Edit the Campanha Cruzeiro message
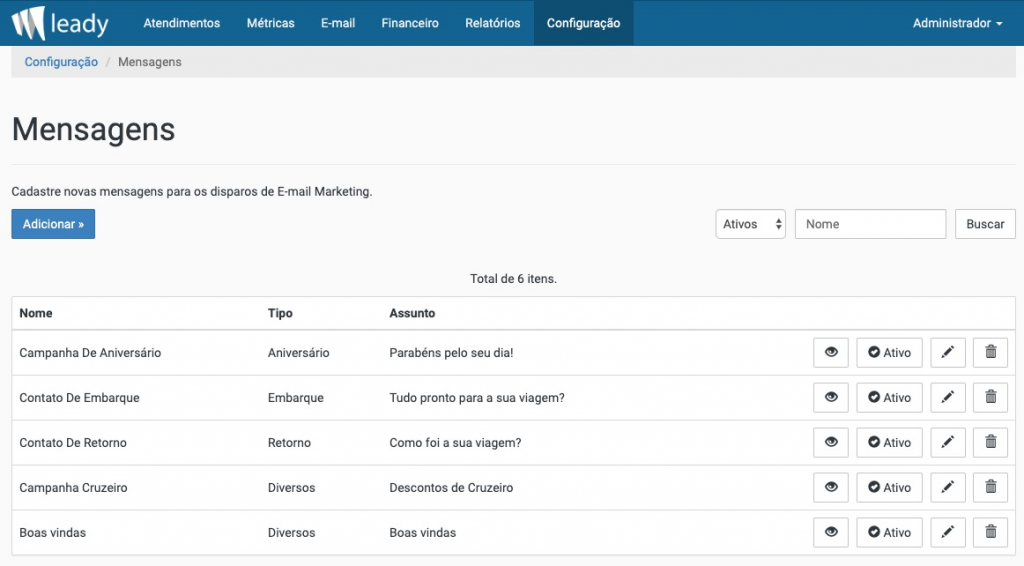Viewport: 1024px width, 566px height. [948, 488]
